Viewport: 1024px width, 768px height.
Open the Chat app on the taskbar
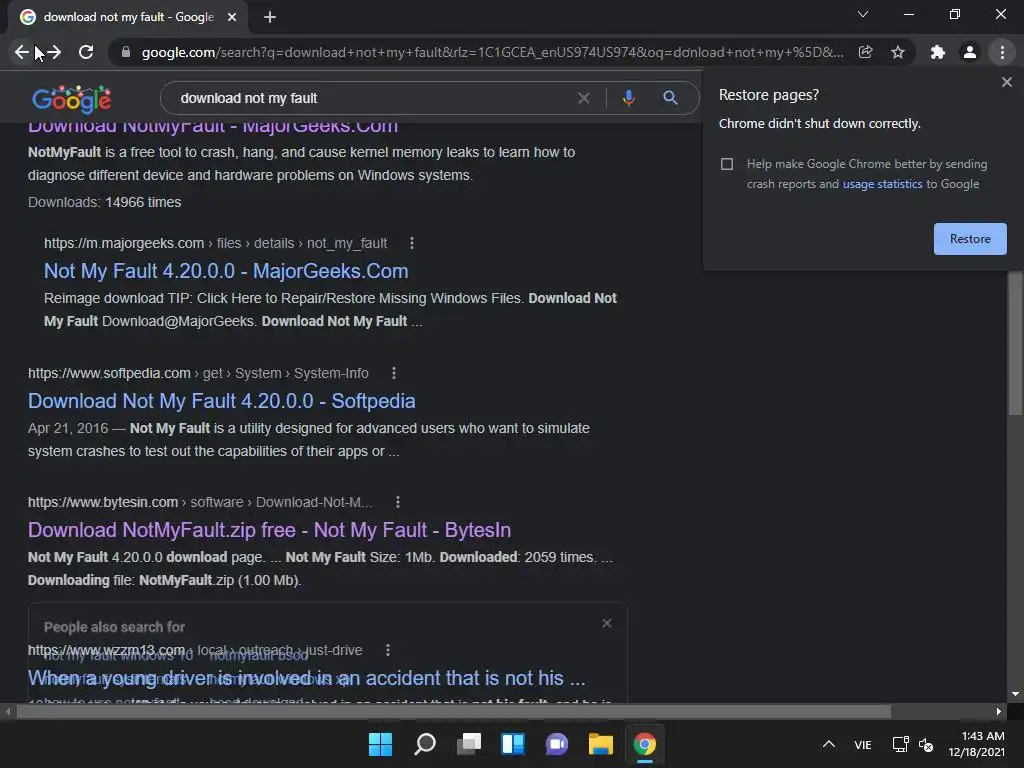(557, 744)
